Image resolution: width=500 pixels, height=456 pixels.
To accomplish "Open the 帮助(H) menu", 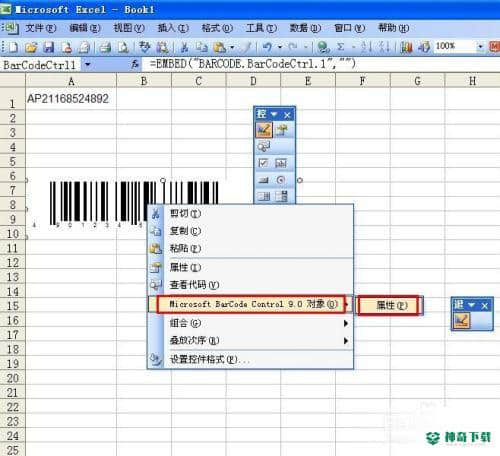I will click(x=393, y=28).
